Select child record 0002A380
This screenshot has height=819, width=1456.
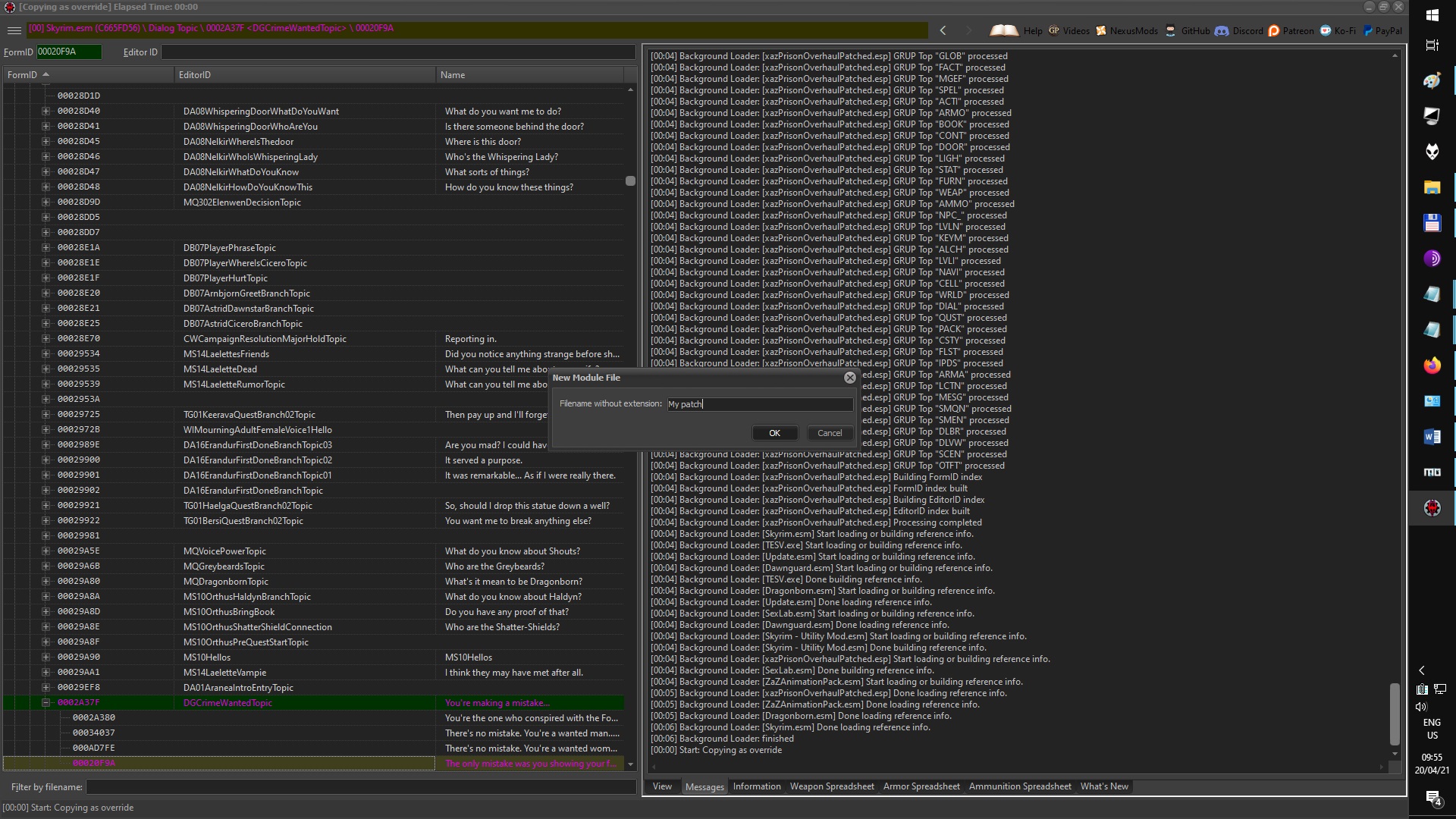click(94, 717)
